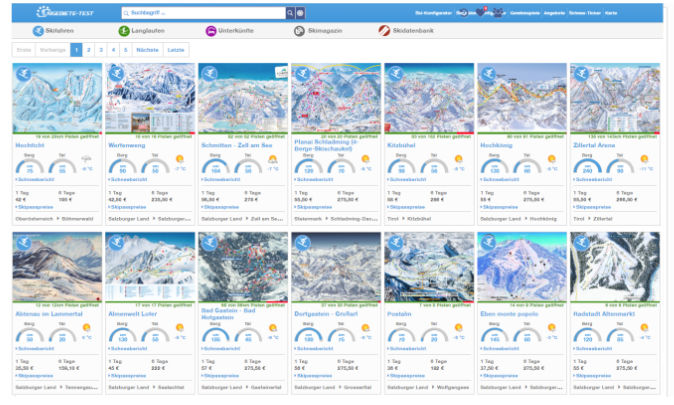The width and height of the screenshot is (674, 405).
Task: Open the Zillertal Arena title link
Action: (594, 145)
